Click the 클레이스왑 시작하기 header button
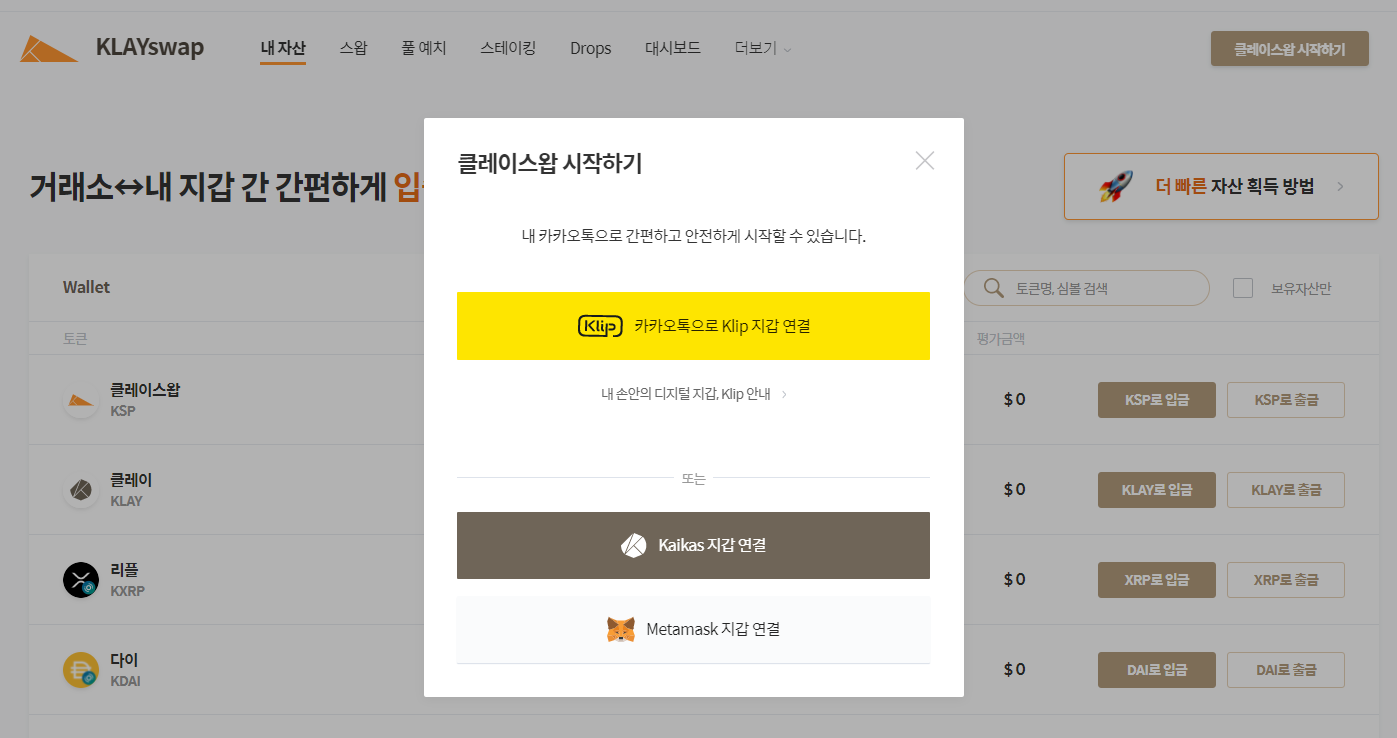The width and height of the screenshot is (1397, 738). pyautogui.click(x=1289, y=48)
